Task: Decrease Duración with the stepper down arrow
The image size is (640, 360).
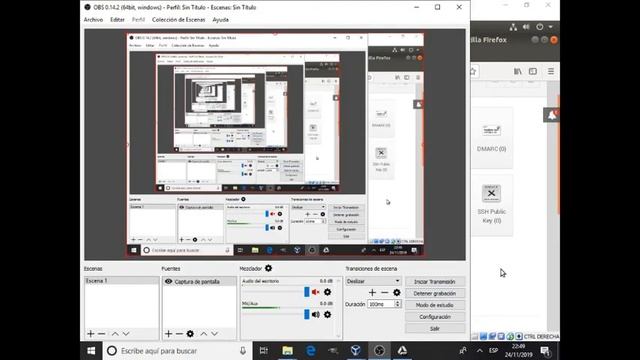Action: click(x=398, y=307)
